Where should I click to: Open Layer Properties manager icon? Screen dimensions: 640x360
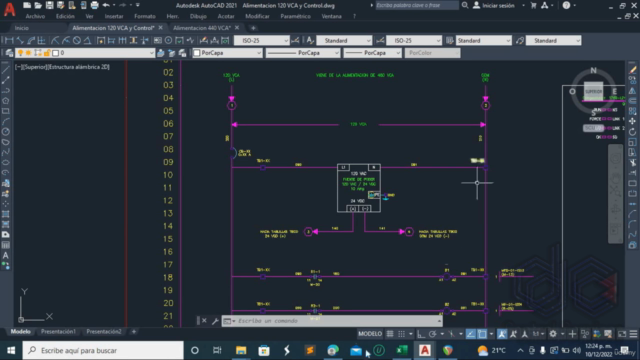click(x=9, y=53)
